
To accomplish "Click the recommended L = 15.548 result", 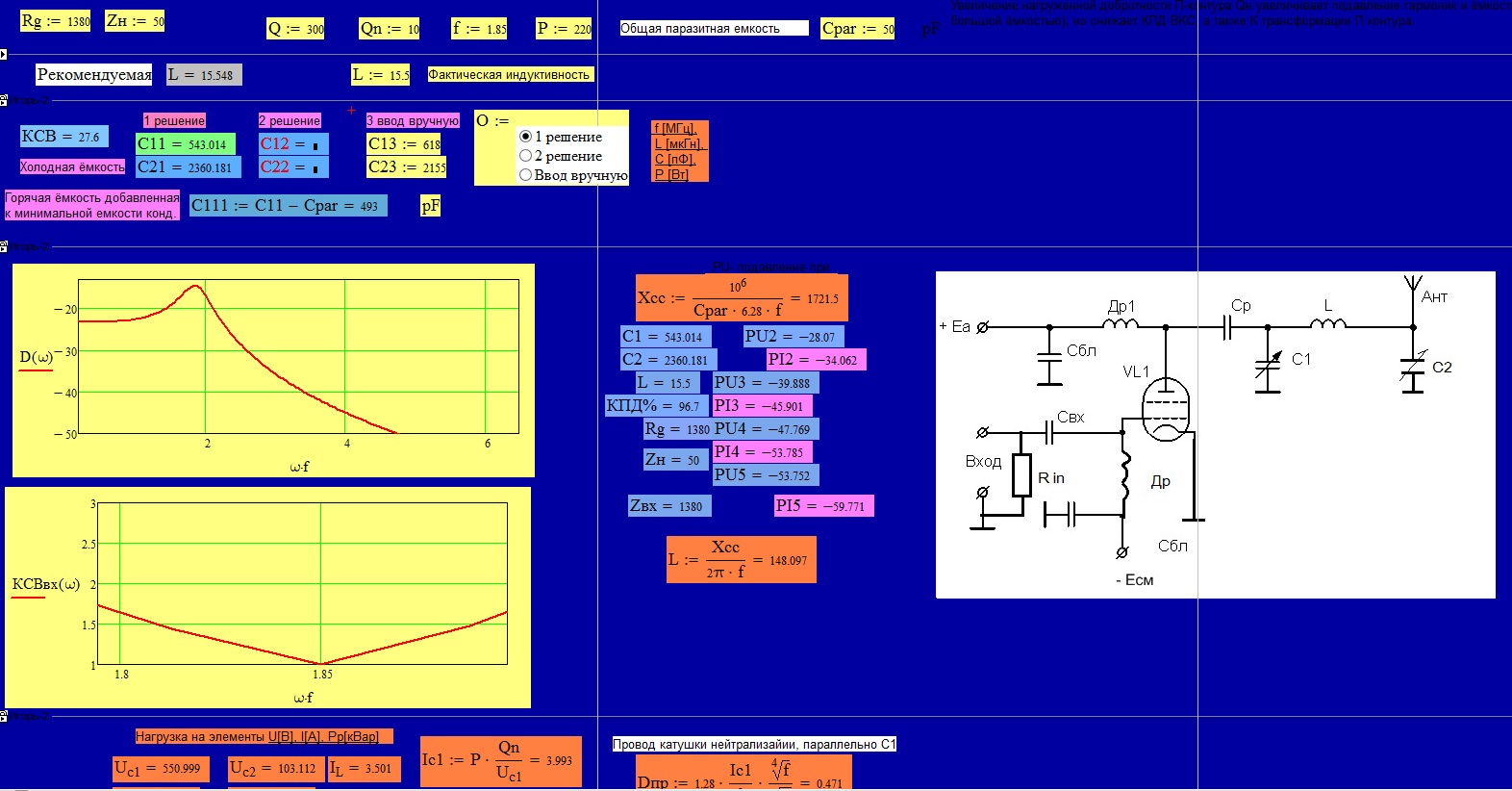I will pyautogui.click(x=204, y=74).
